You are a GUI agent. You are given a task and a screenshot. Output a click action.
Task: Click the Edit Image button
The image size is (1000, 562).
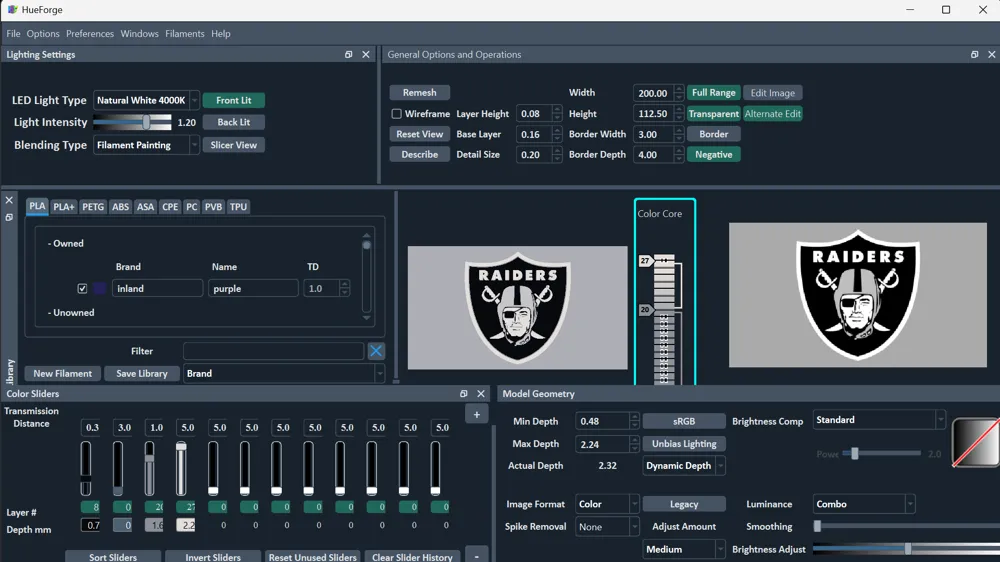(x=772, y=92)
